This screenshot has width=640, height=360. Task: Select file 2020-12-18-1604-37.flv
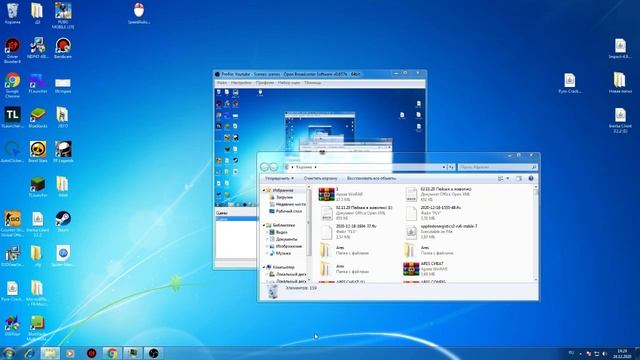click(348, 231)
